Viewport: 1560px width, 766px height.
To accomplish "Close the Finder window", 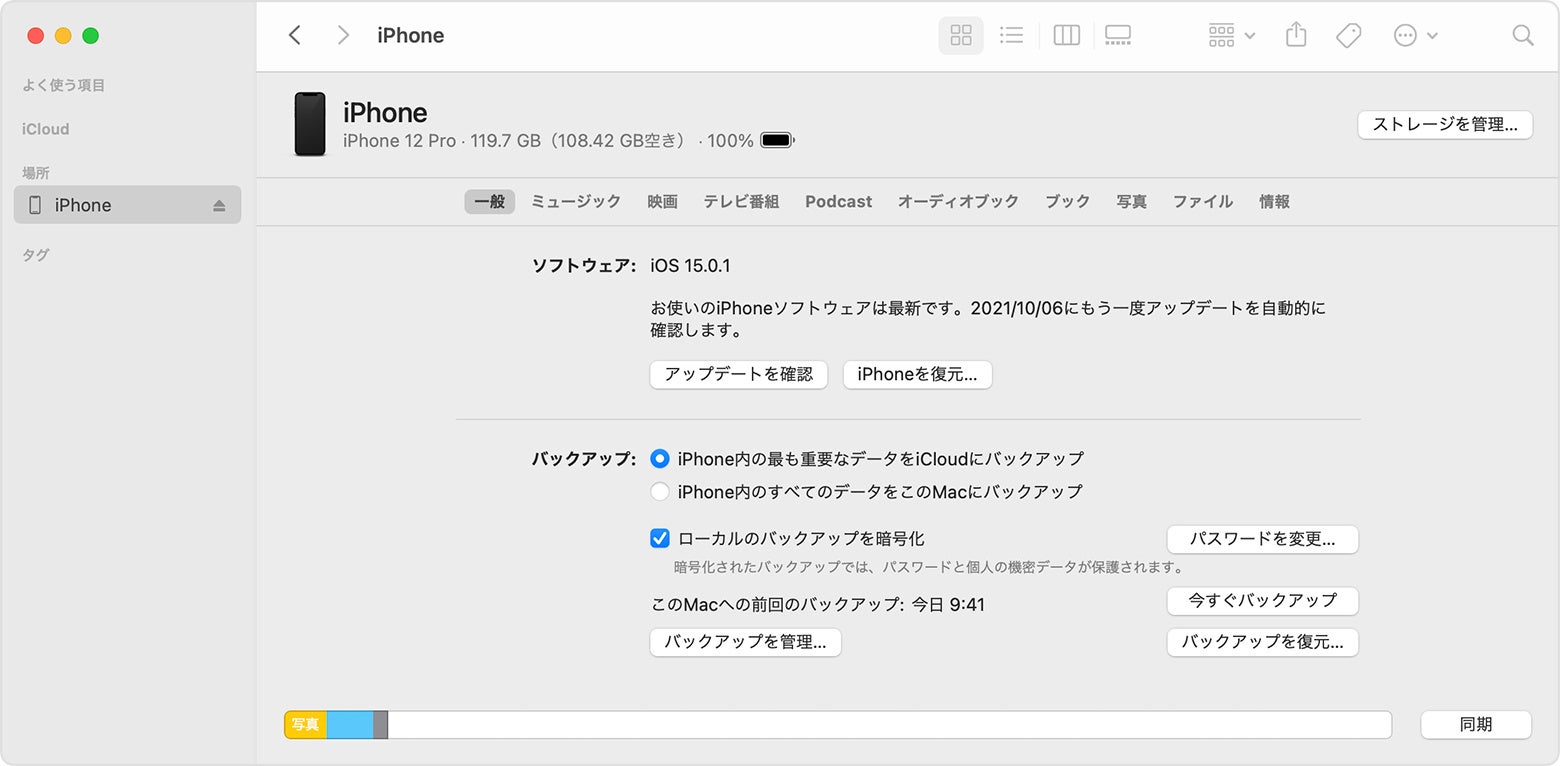I will point(36,36).
